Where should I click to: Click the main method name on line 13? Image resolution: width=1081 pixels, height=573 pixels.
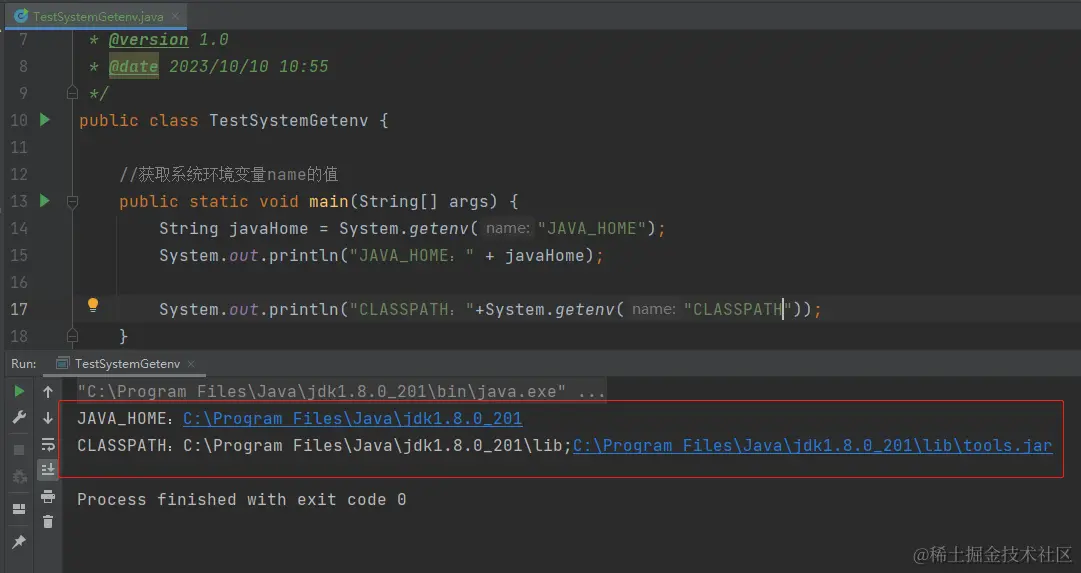pyautogui.click(x=328, y=201)
